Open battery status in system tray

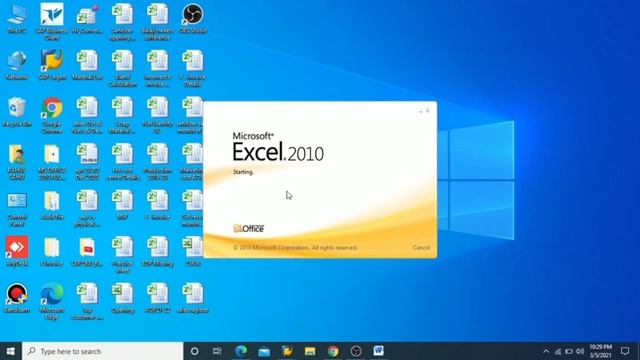tap(569, 351)
